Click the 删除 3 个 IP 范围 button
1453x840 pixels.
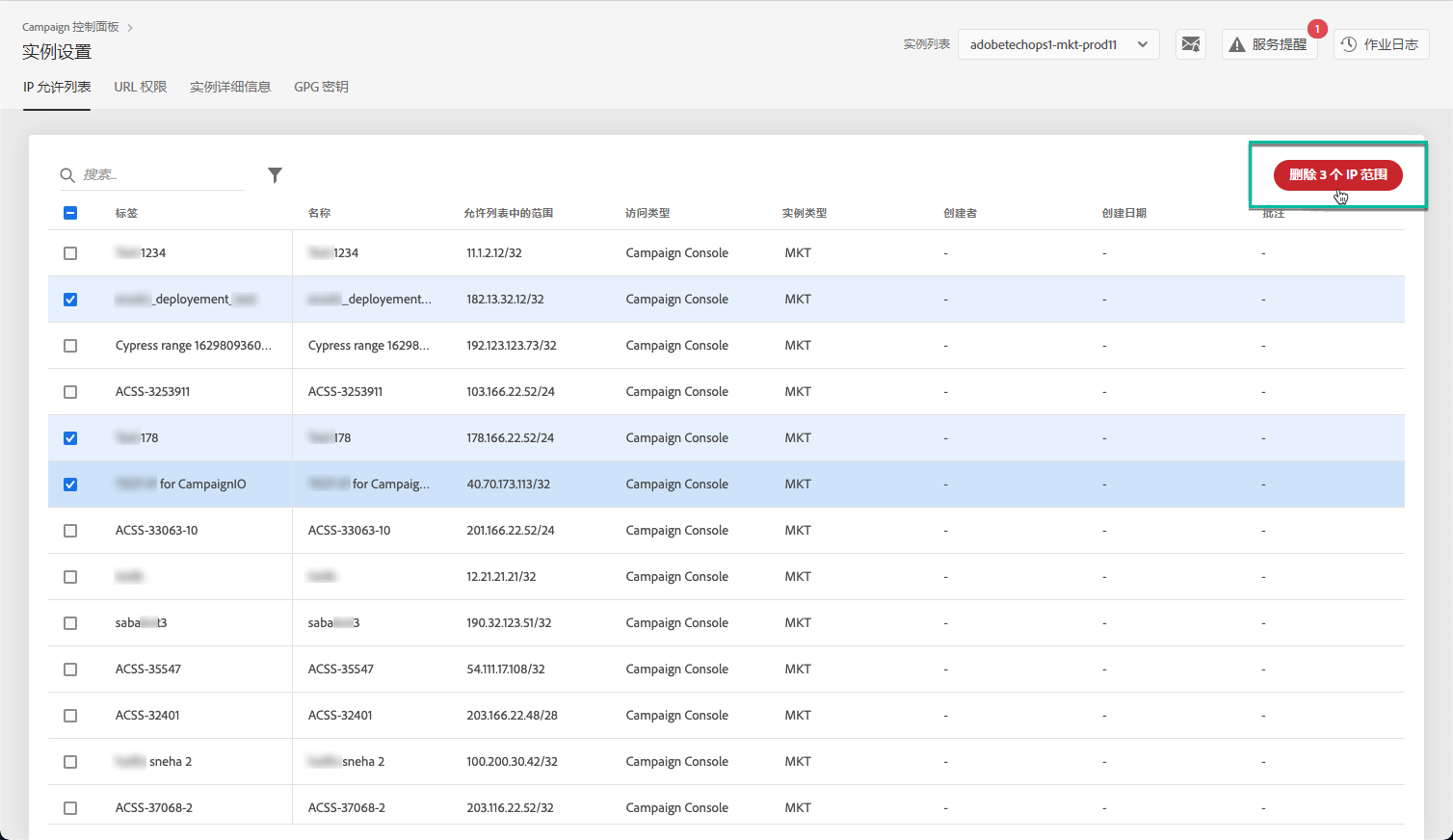1337,174
